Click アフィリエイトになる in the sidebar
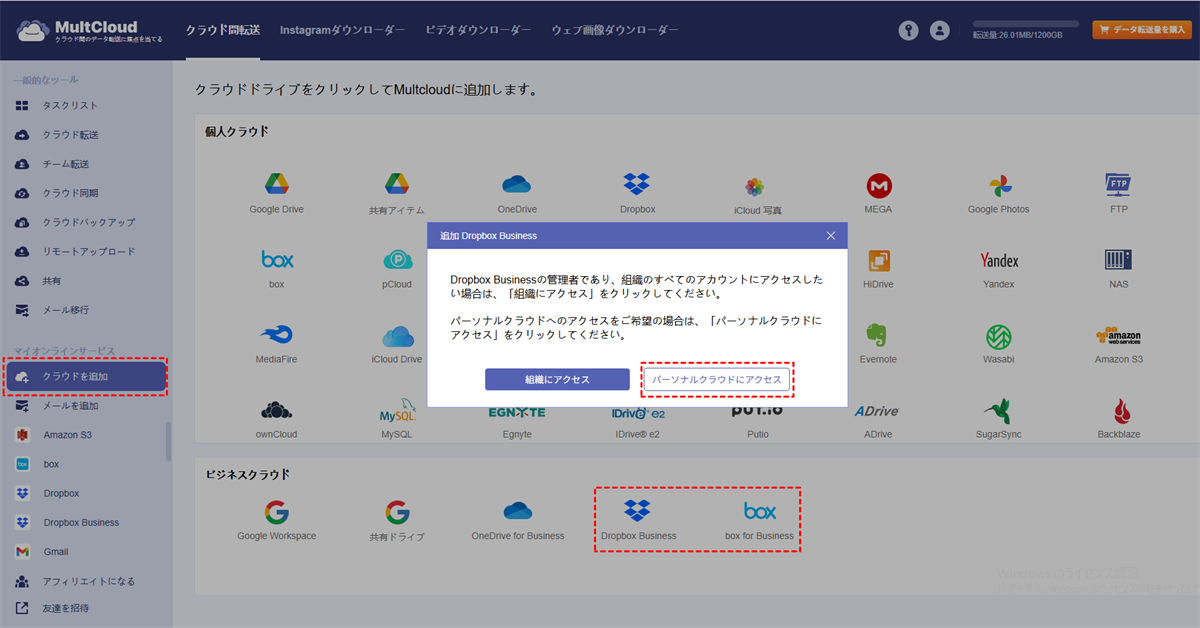Image resolution: width=1200 pixels, height=628 pixels. pyautogui.click(x=86, y=581)
